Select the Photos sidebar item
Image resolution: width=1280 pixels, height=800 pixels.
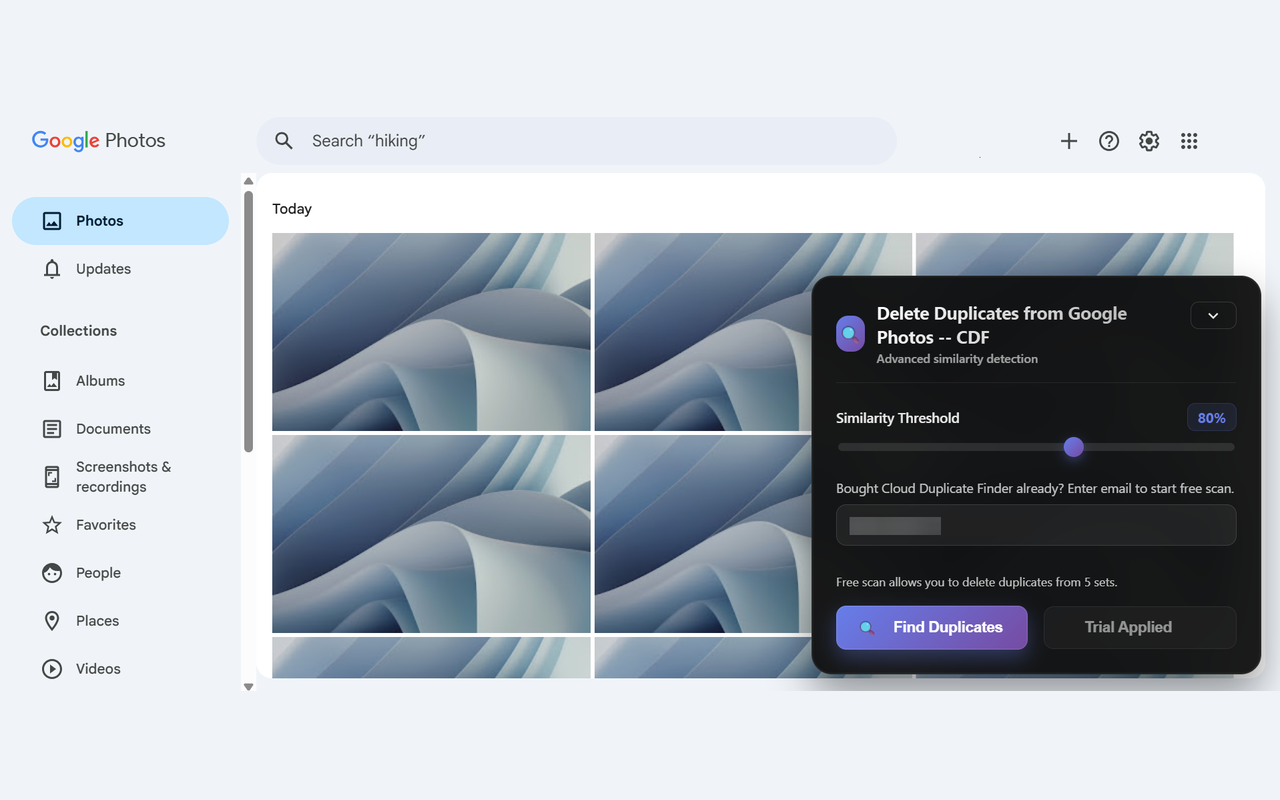click(120, 221)
